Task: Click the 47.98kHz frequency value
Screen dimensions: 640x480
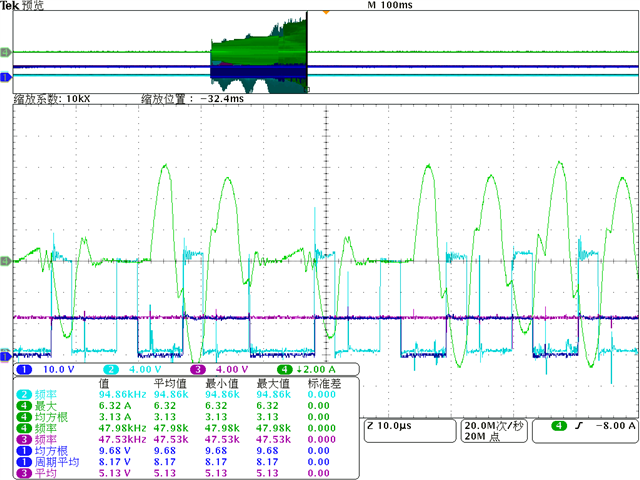Action: [122, 429]
